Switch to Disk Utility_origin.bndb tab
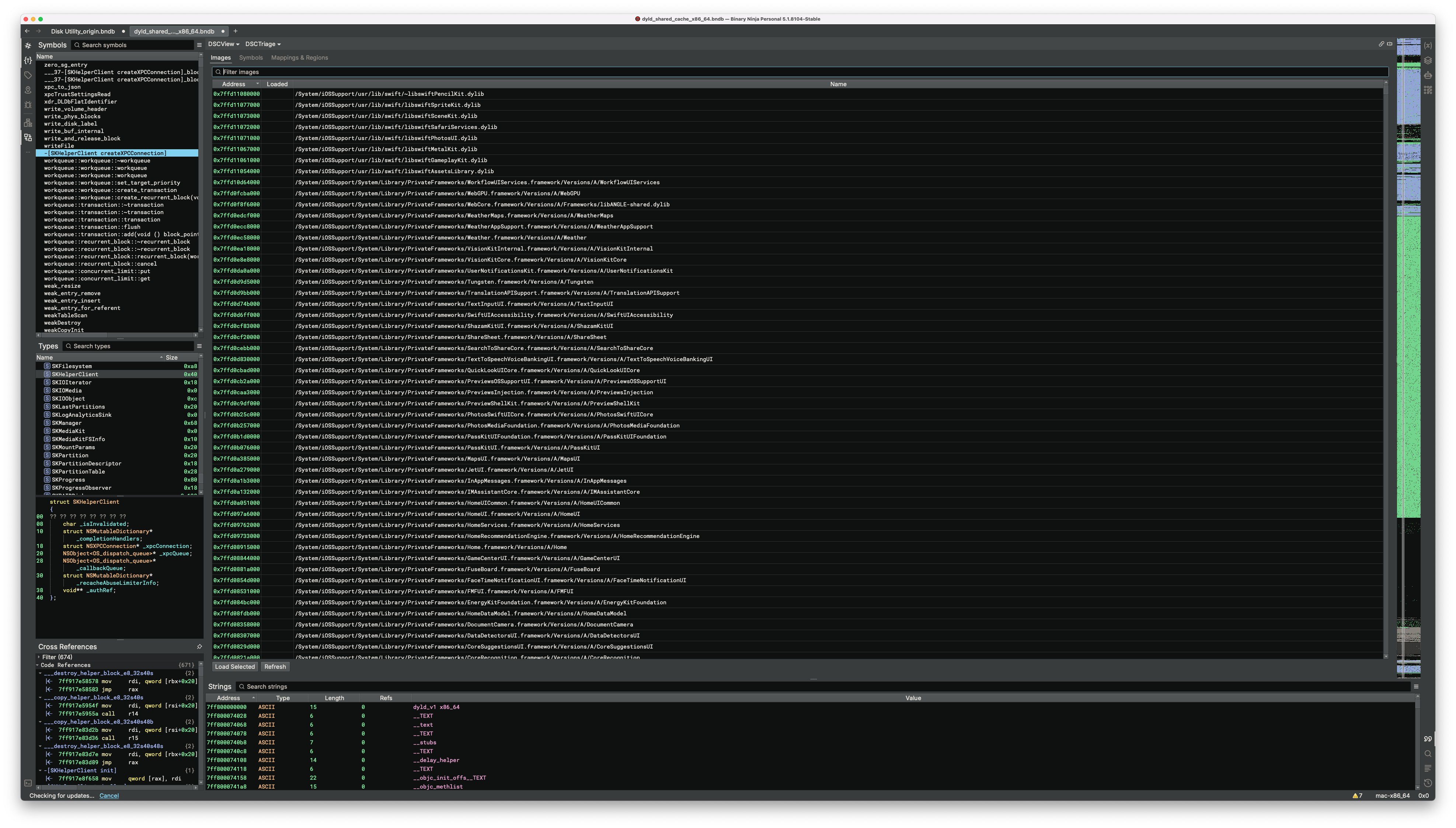 pos(83,31)
